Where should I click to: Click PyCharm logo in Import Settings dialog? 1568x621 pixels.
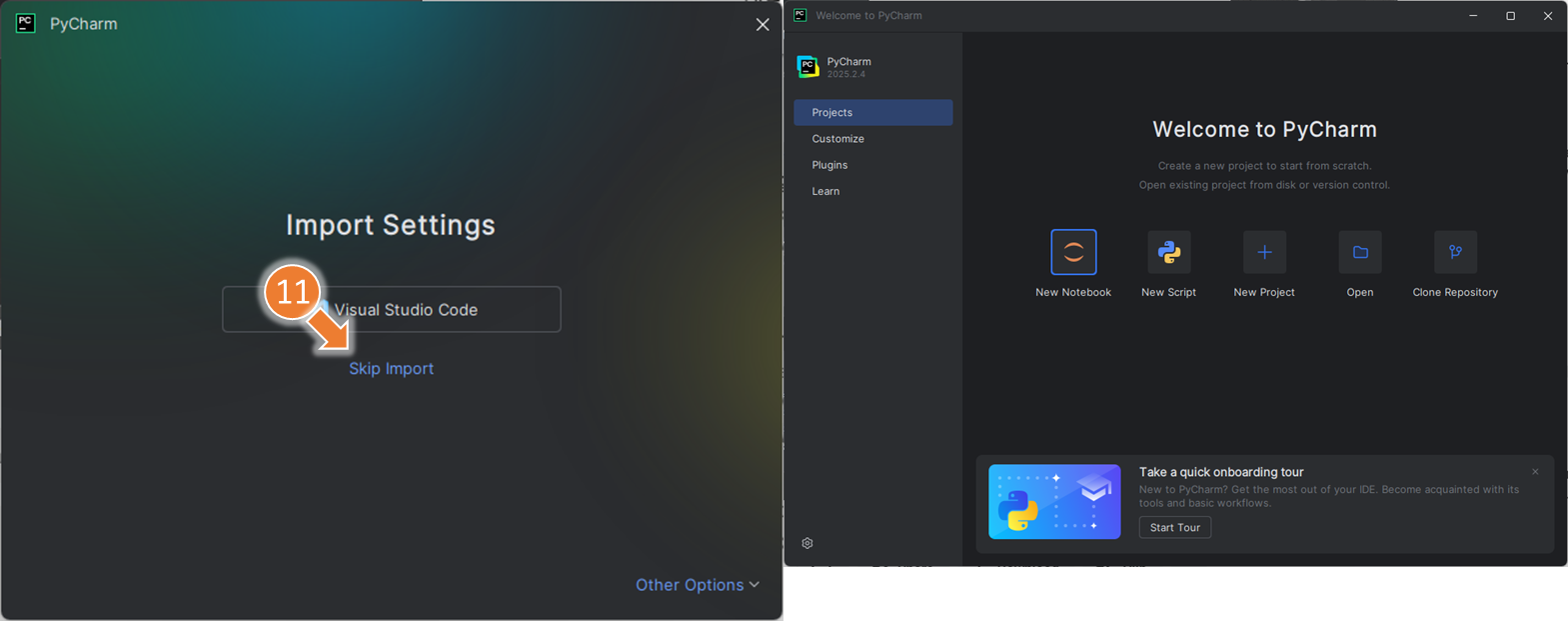[x=26, y=23]
